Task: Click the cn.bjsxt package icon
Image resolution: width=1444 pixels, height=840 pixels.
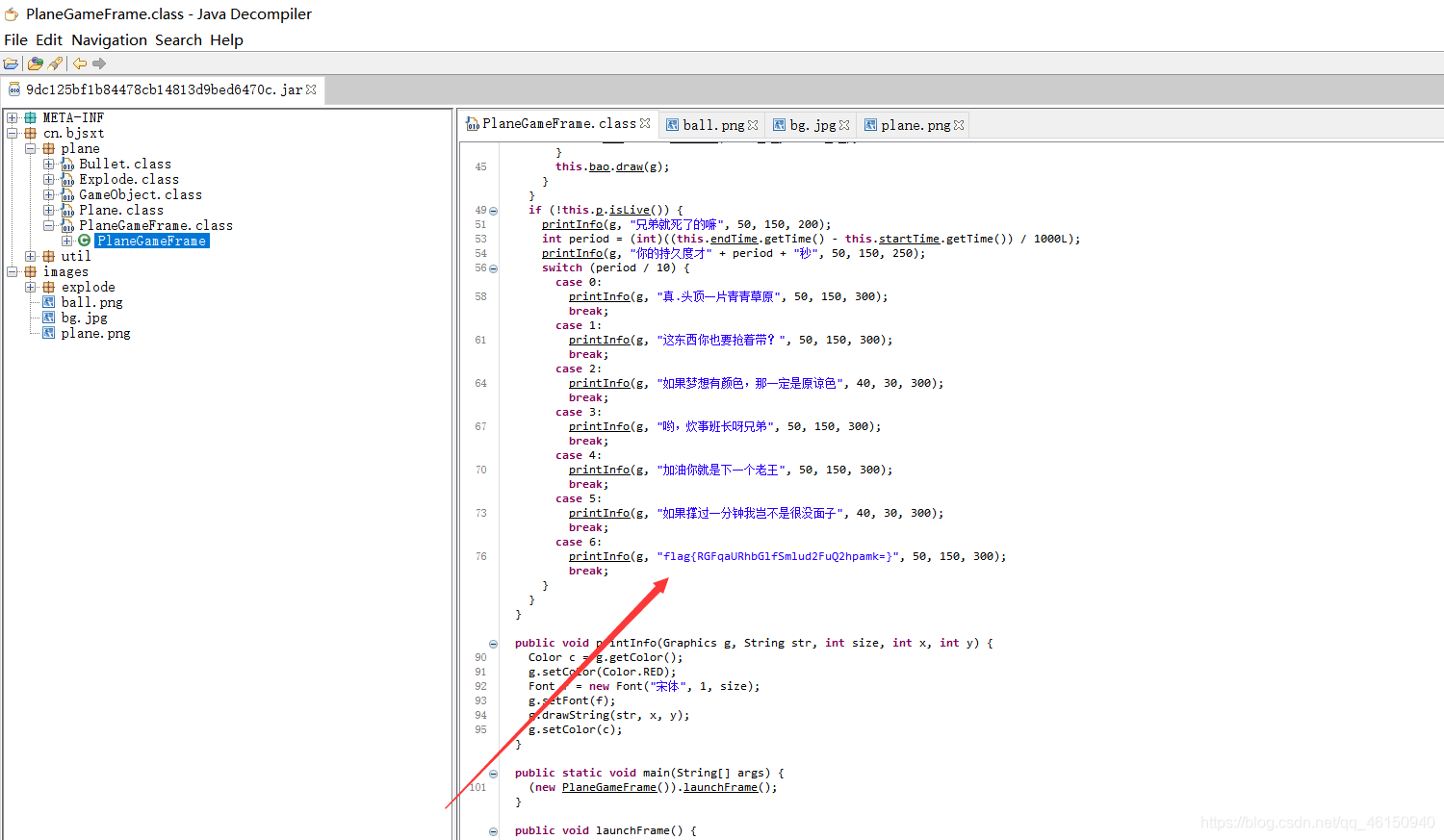Action: [31, 133]
